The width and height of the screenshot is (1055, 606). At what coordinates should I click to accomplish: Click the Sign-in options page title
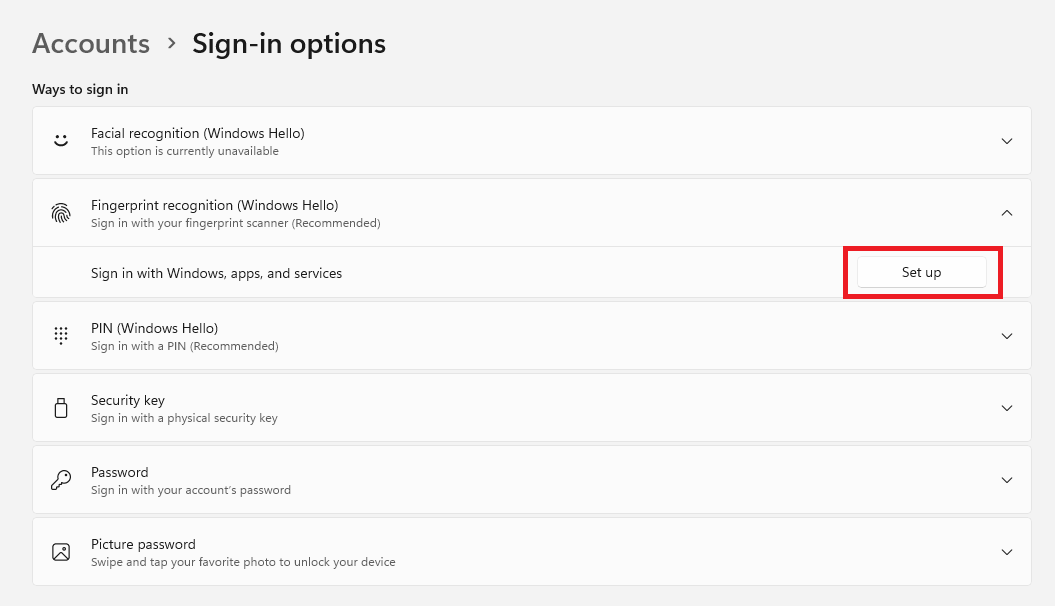288,43
